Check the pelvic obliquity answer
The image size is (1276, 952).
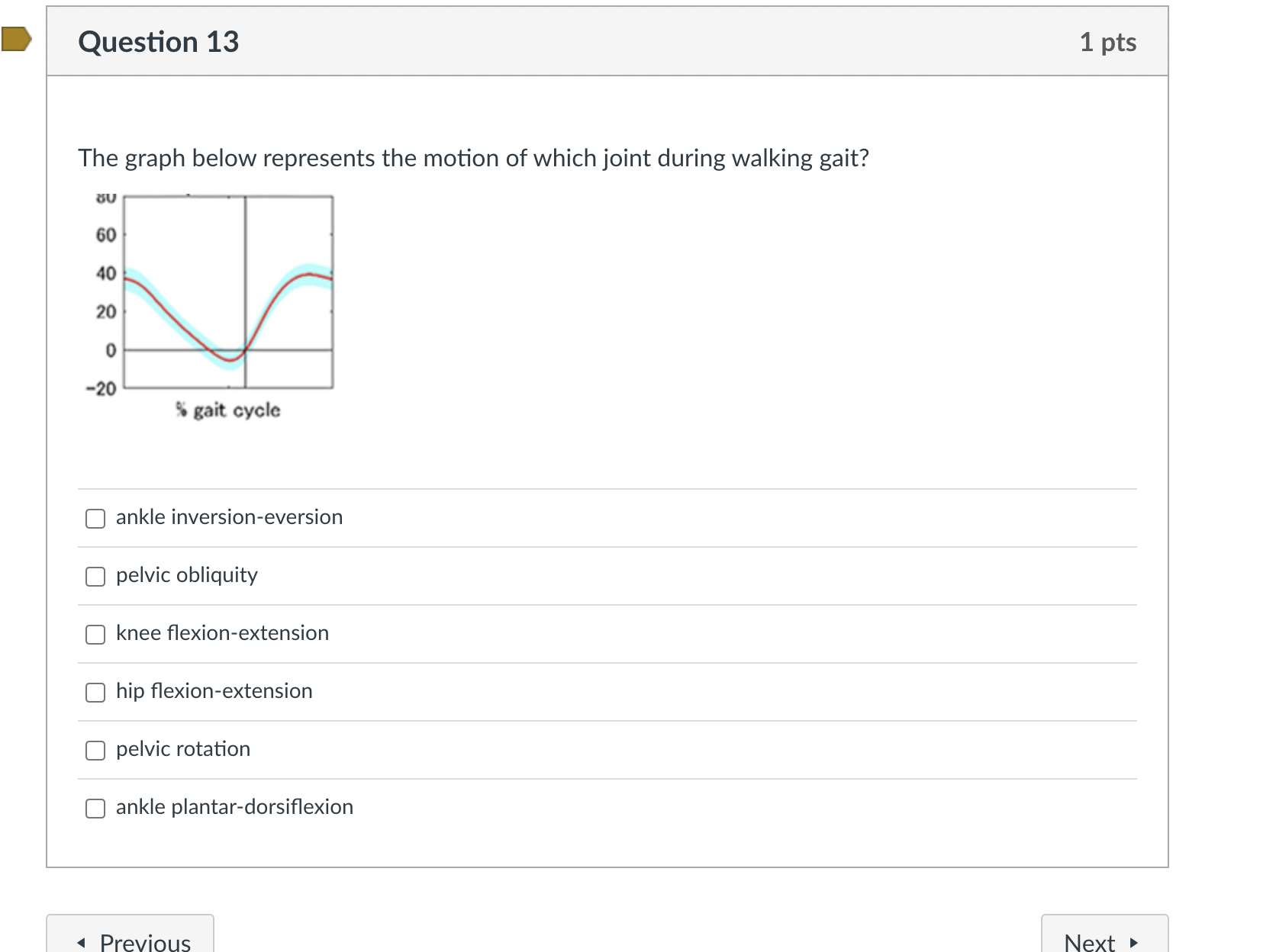[x=95, y=577]
